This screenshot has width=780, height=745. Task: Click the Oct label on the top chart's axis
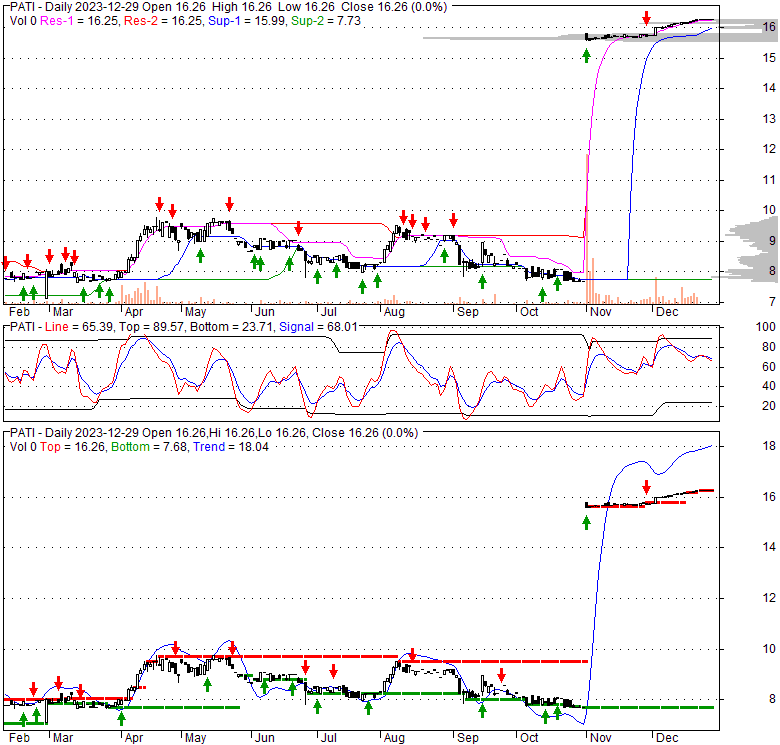(529, 312)
